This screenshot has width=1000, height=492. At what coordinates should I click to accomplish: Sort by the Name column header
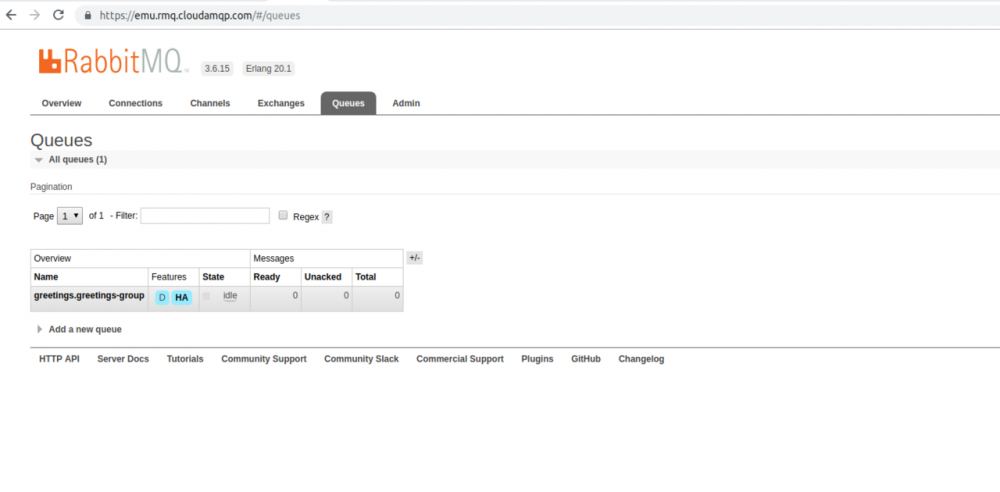click(x=46, y=277)
